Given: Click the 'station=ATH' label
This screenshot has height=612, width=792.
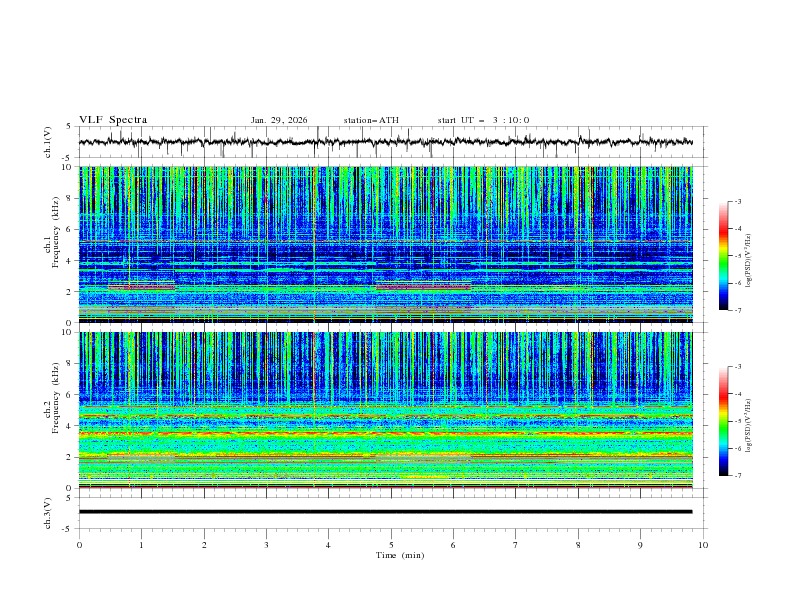Looking at the screenshot, I should pyautogui.click(x=371, y=120).
